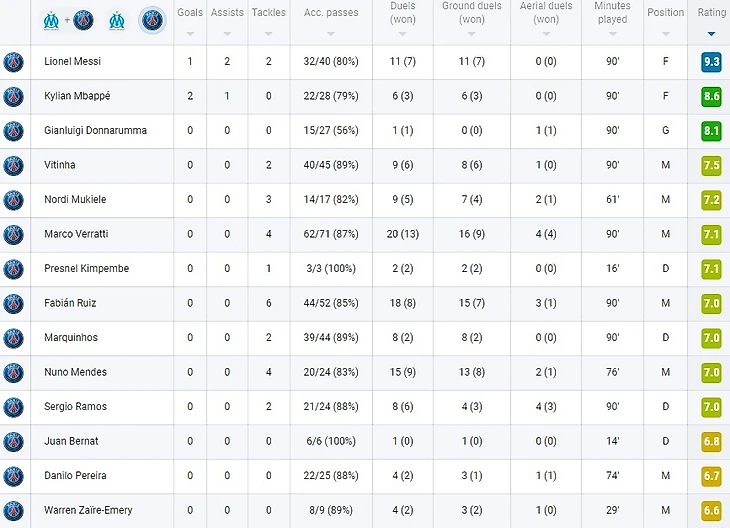Click Juan Bernat's 6.8 rating badge

tap(711, 441)
